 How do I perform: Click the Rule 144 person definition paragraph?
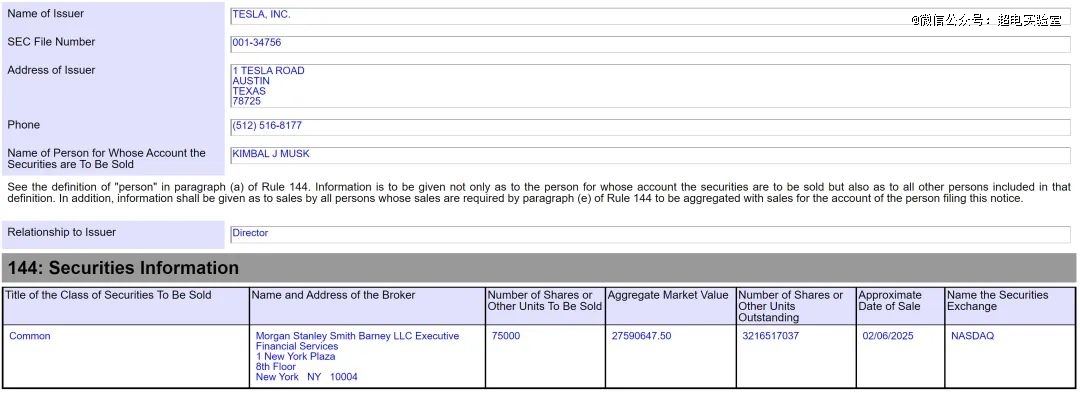(539, 193)
